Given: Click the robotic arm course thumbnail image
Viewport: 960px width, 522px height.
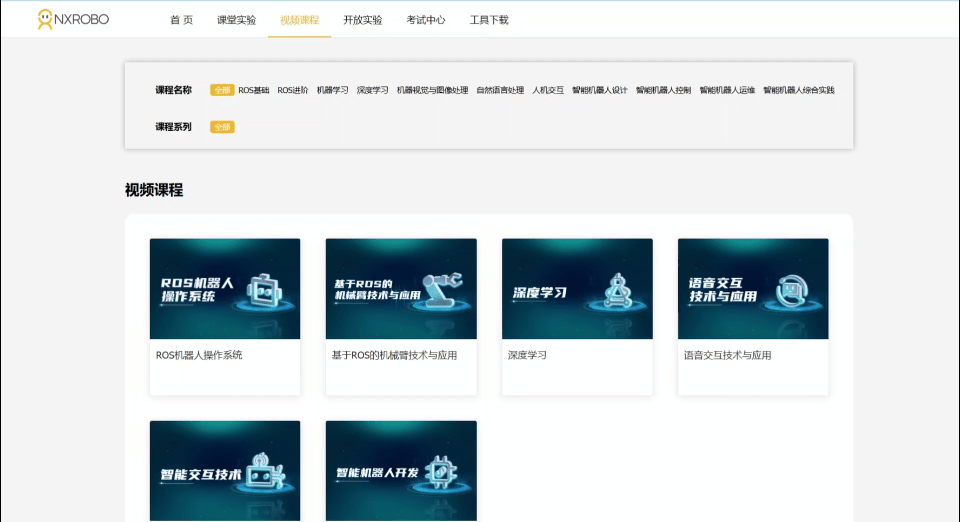Looking at the screenshot, I should pos(401,288).
